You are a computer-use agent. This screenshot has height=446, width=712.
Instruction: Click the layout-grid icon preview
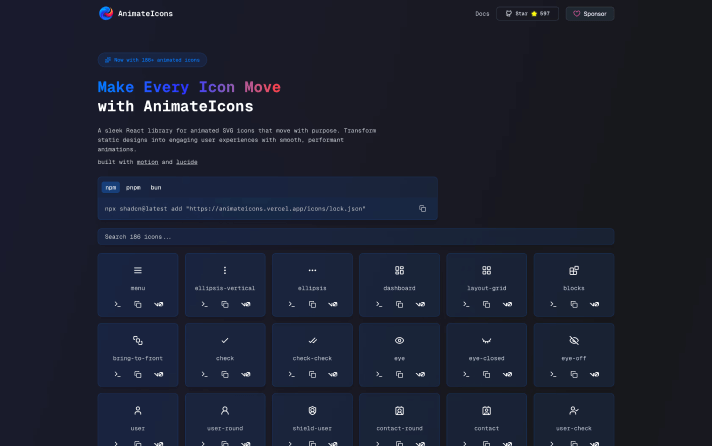click(486, 271)
